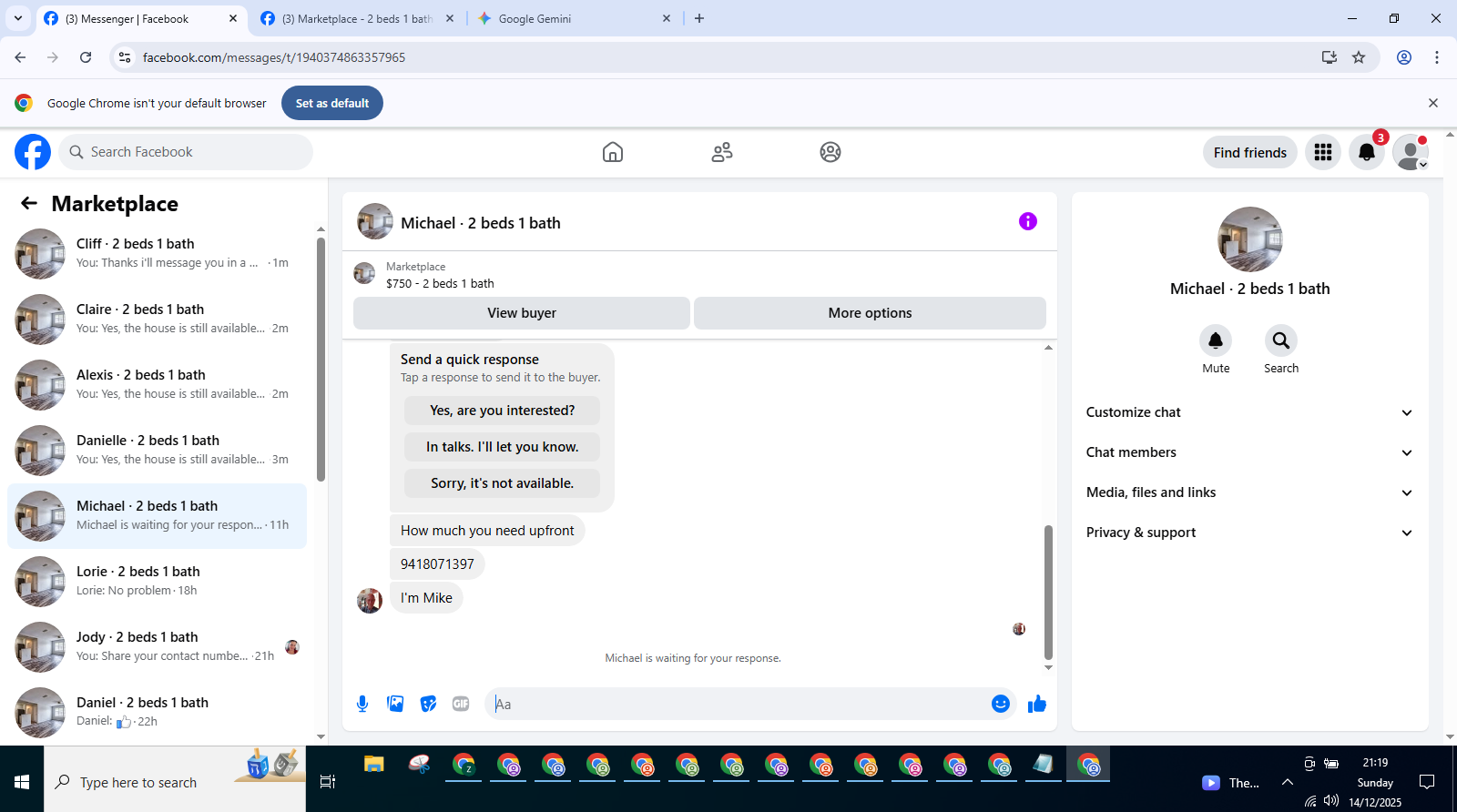1457x812 pixels.
Task: Close the Google Gemini tab
Action: pos(667,18)
